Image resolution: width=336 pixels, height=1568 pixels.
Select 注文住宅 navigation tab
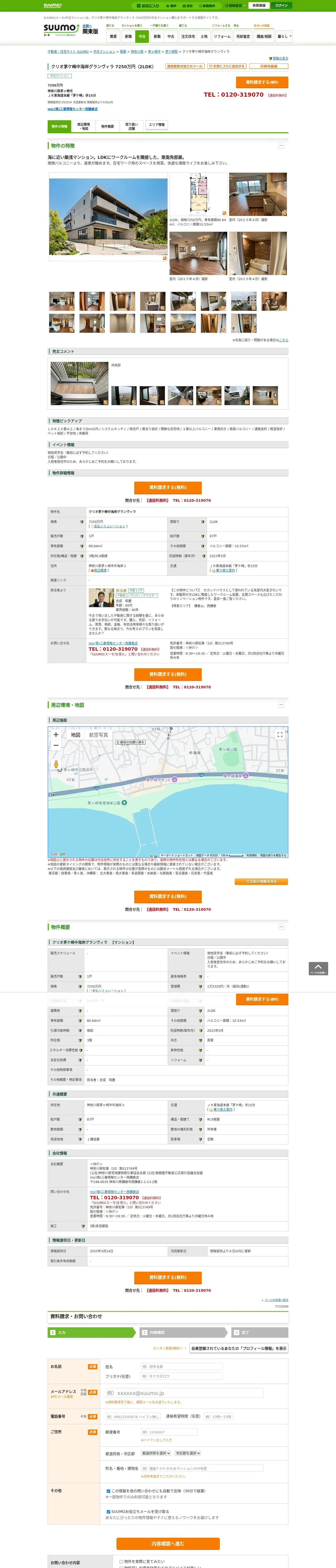coord(188,37)
